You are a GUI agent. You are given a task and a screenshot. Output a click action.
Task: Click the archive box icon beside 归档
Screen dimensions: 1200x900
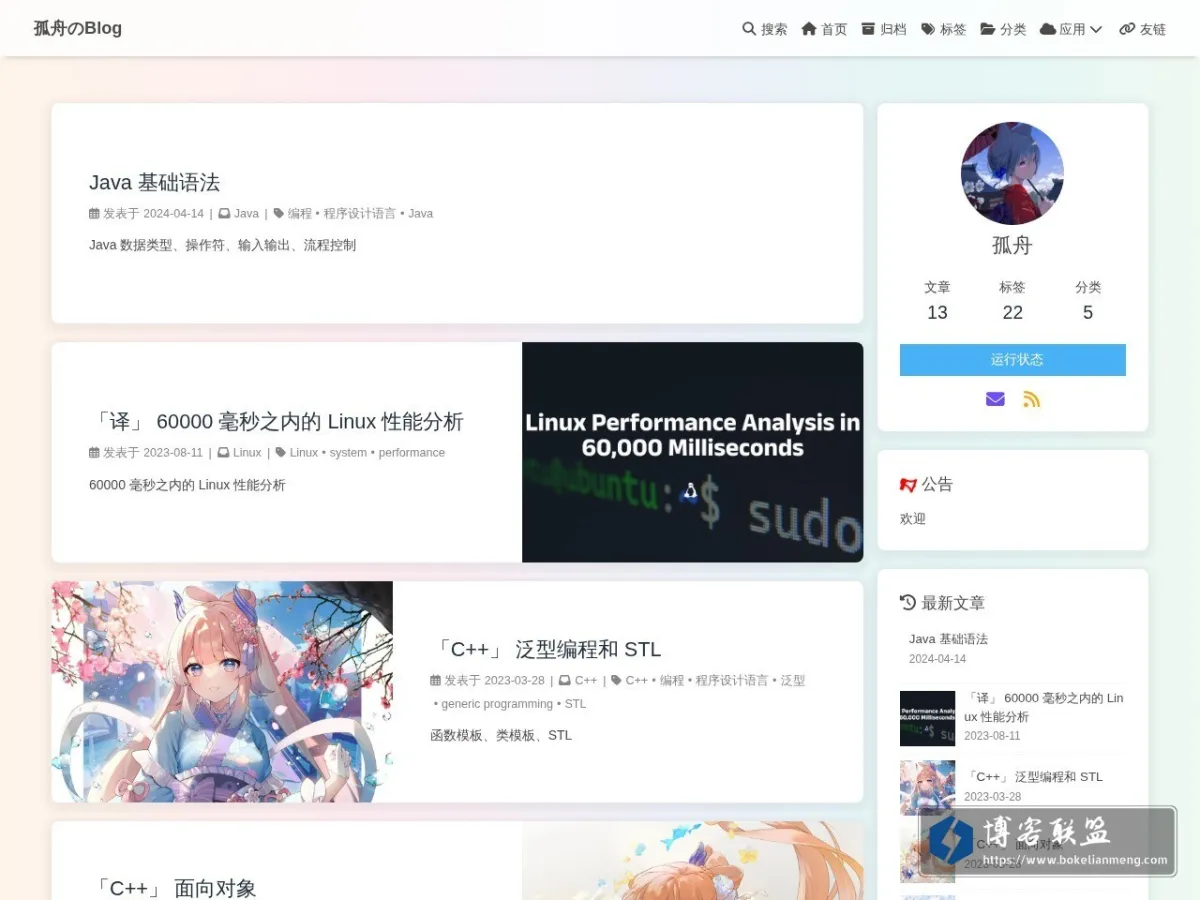point(868,29)
